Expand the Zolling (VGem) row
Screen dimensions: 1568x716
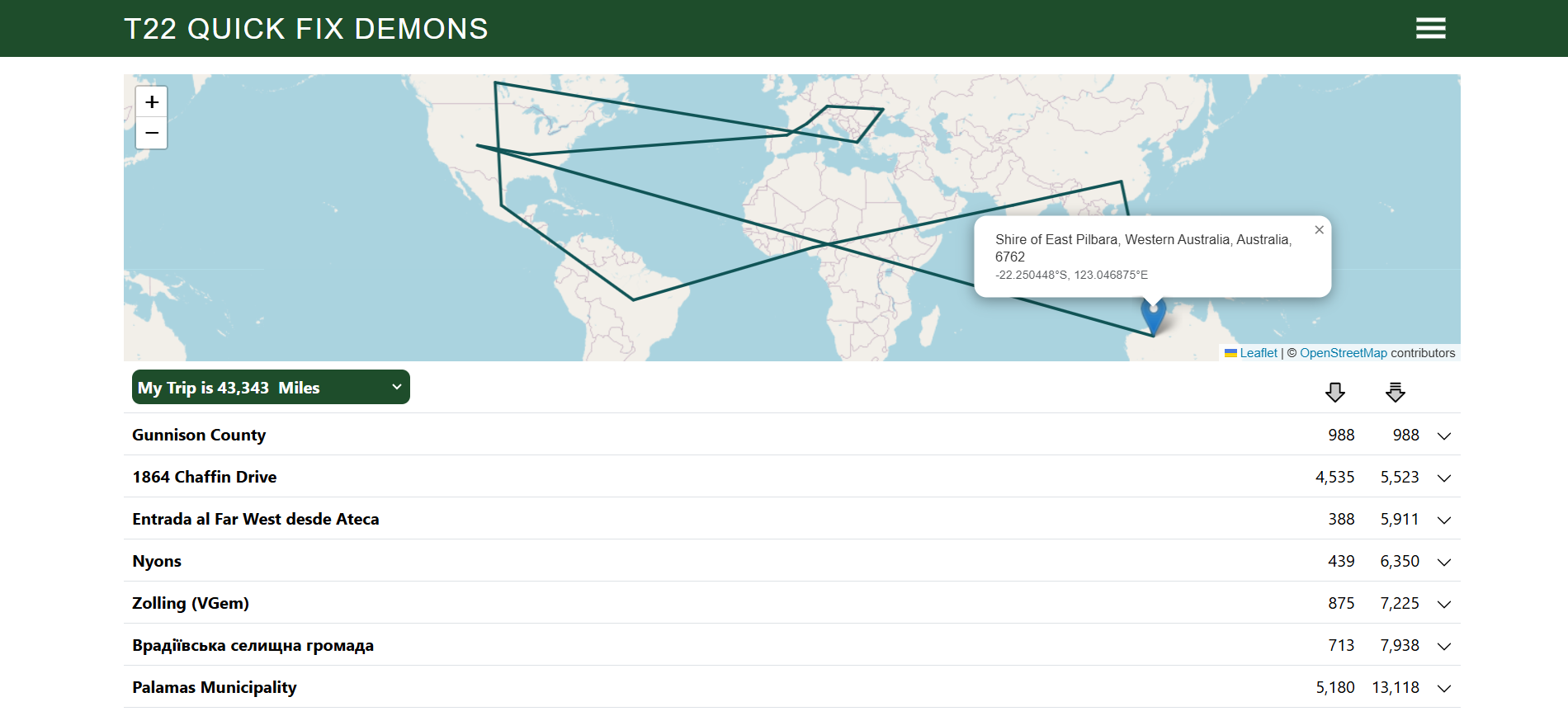(x=1443, y=604)
